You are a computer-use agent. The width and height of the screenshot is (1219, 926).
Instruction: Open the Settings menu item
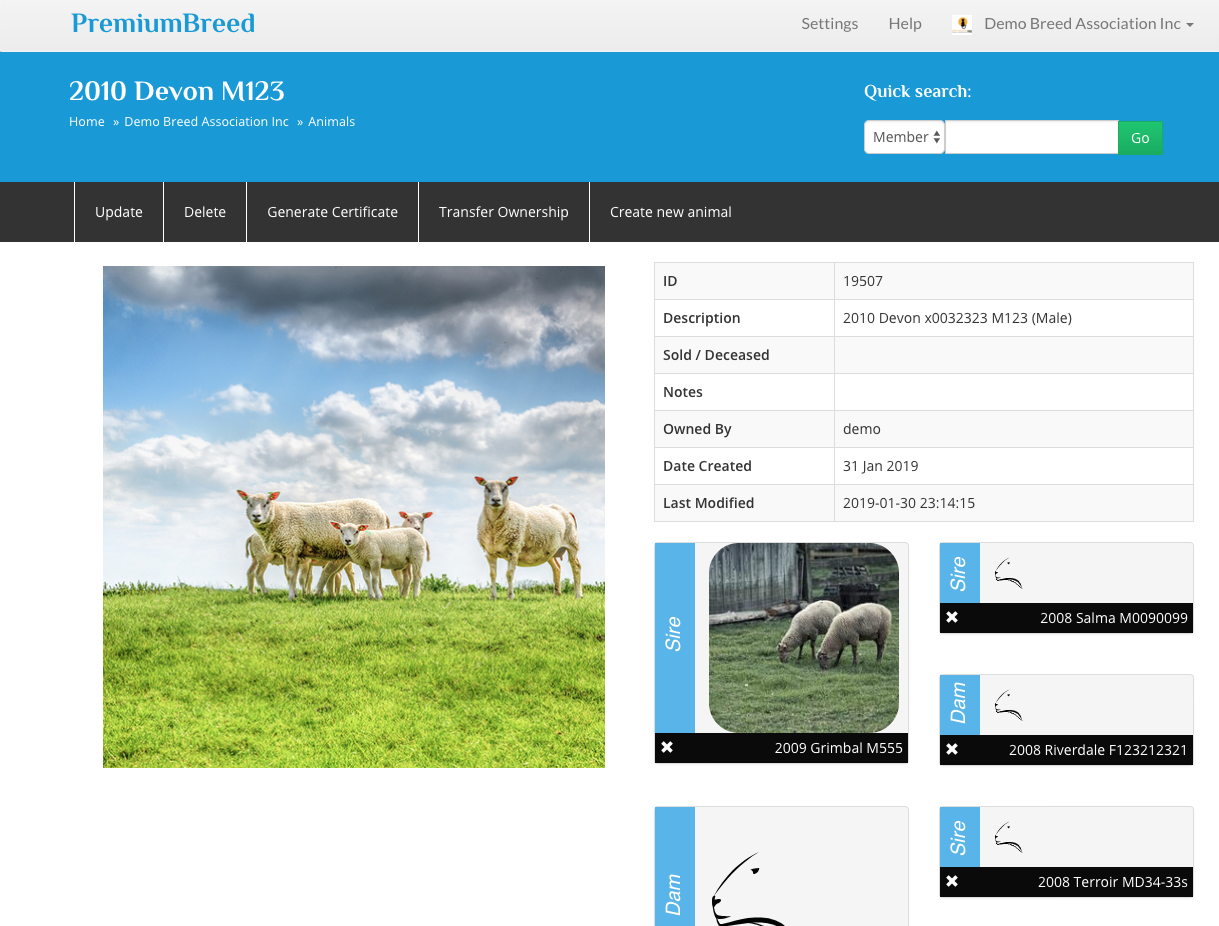pyautogui.click(x=829, y=24)
